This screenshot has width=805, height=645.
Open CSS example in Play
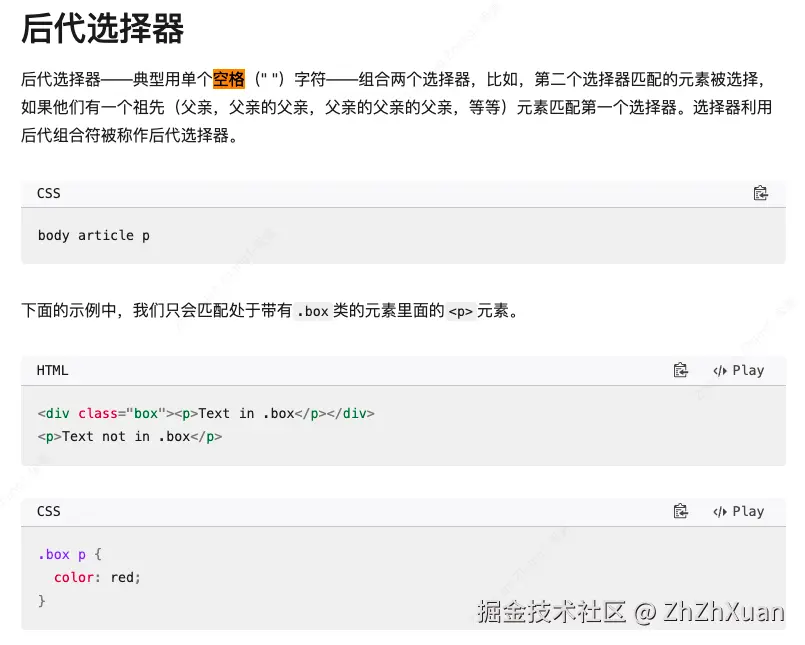point(738,511)
